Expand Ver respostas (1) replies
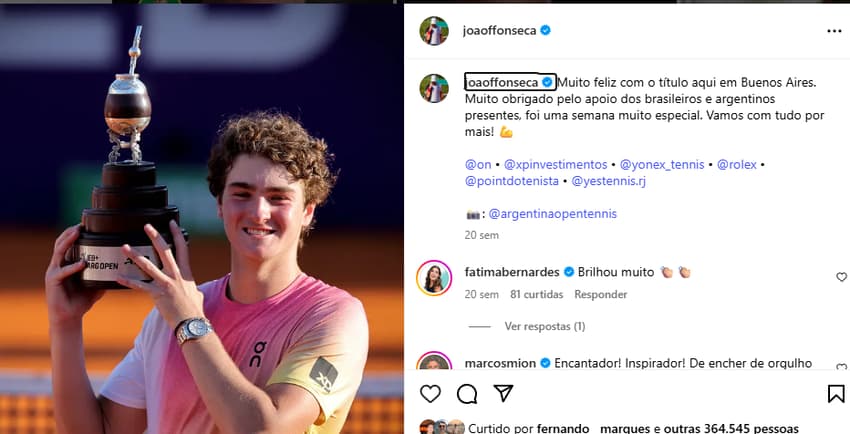 click(545, 326)
